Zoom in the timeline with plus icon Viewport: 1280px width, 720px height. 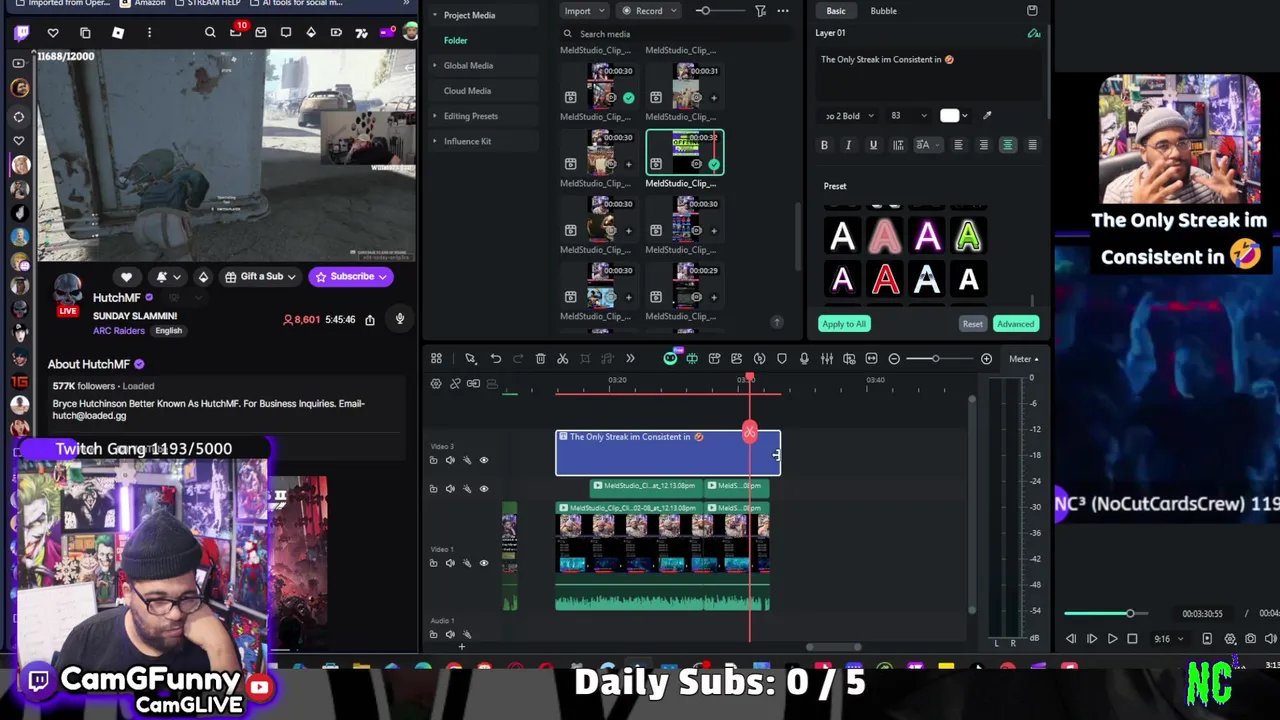tap(986, 358)
